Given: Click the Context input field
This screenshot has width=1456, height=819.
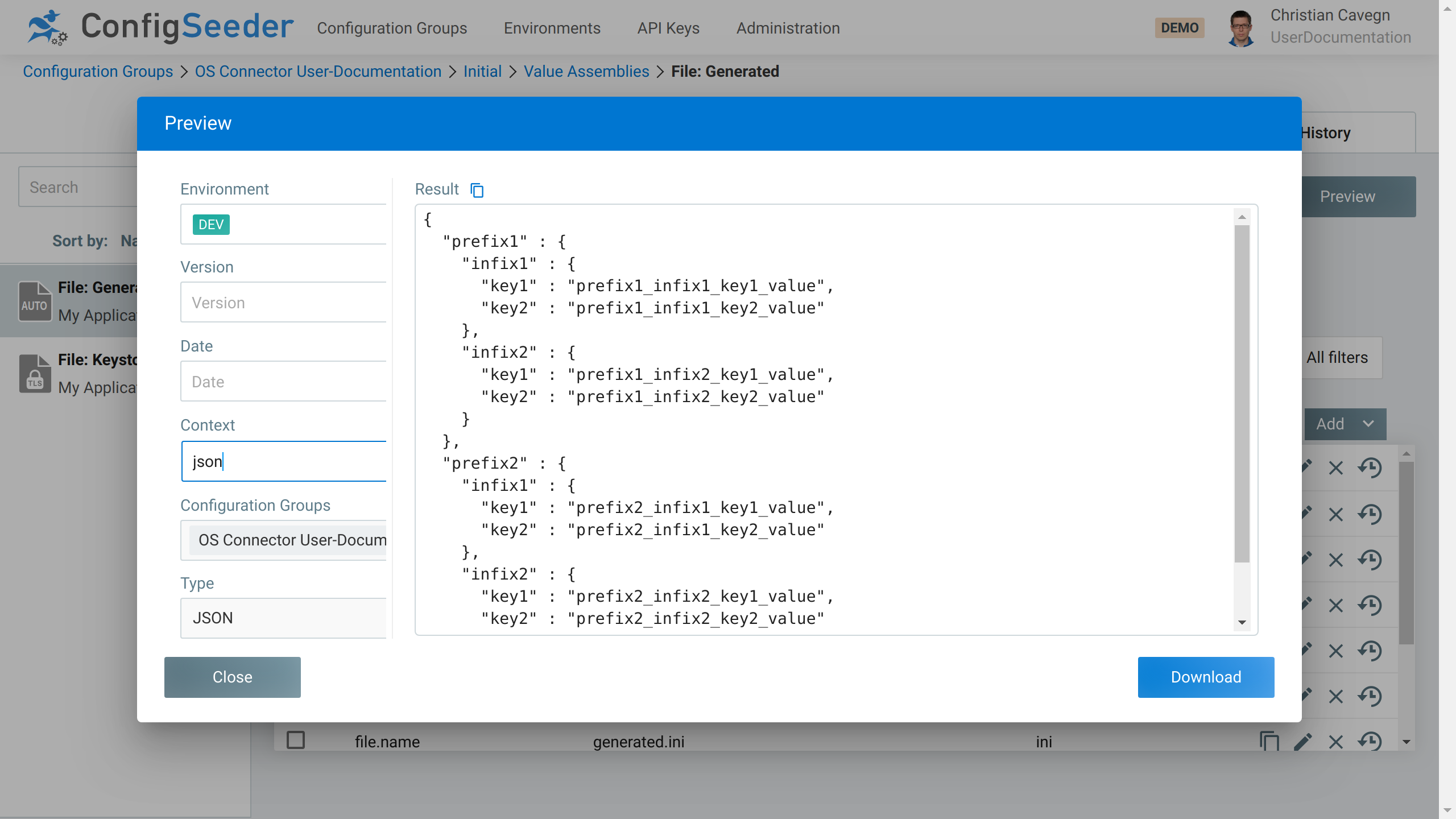Looking at the screenshot, I should [x=284, y=461].
